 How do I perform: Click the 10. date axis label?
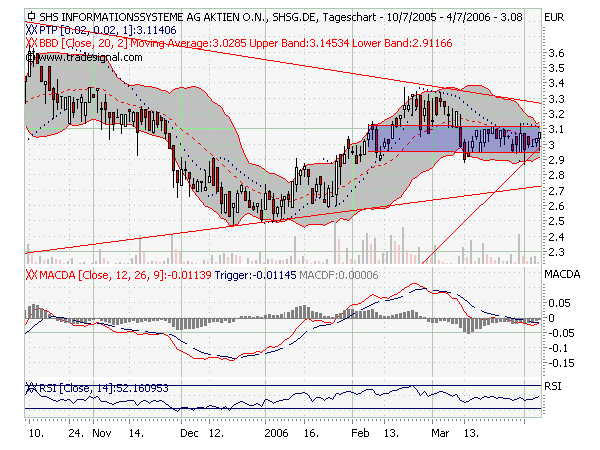(x=36, y=433)
